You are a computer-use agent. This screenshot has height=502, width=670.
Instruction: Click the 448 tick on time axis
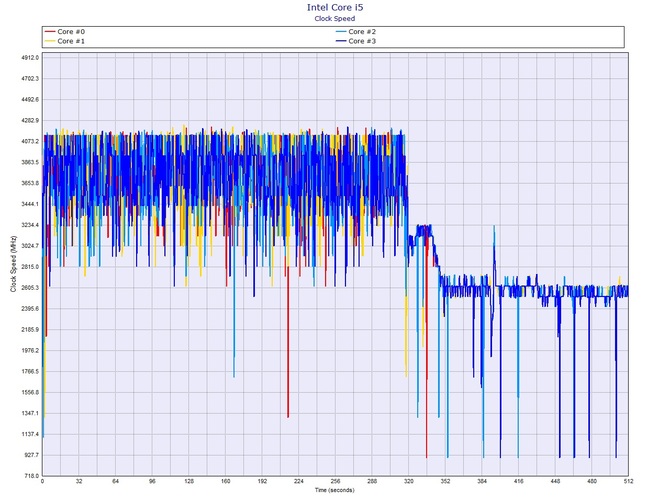click(555, 481)
